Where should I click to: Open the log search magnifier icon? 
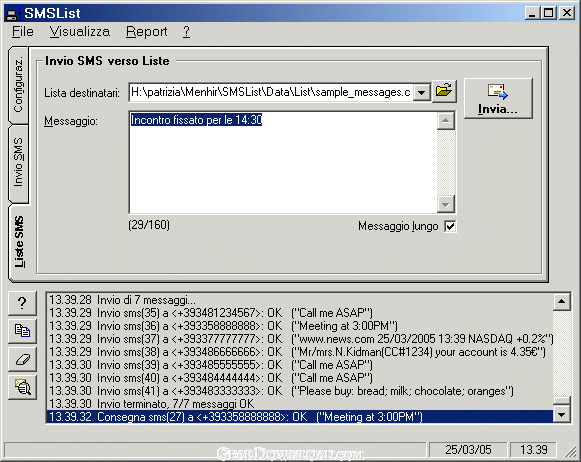tap(22, 387)
